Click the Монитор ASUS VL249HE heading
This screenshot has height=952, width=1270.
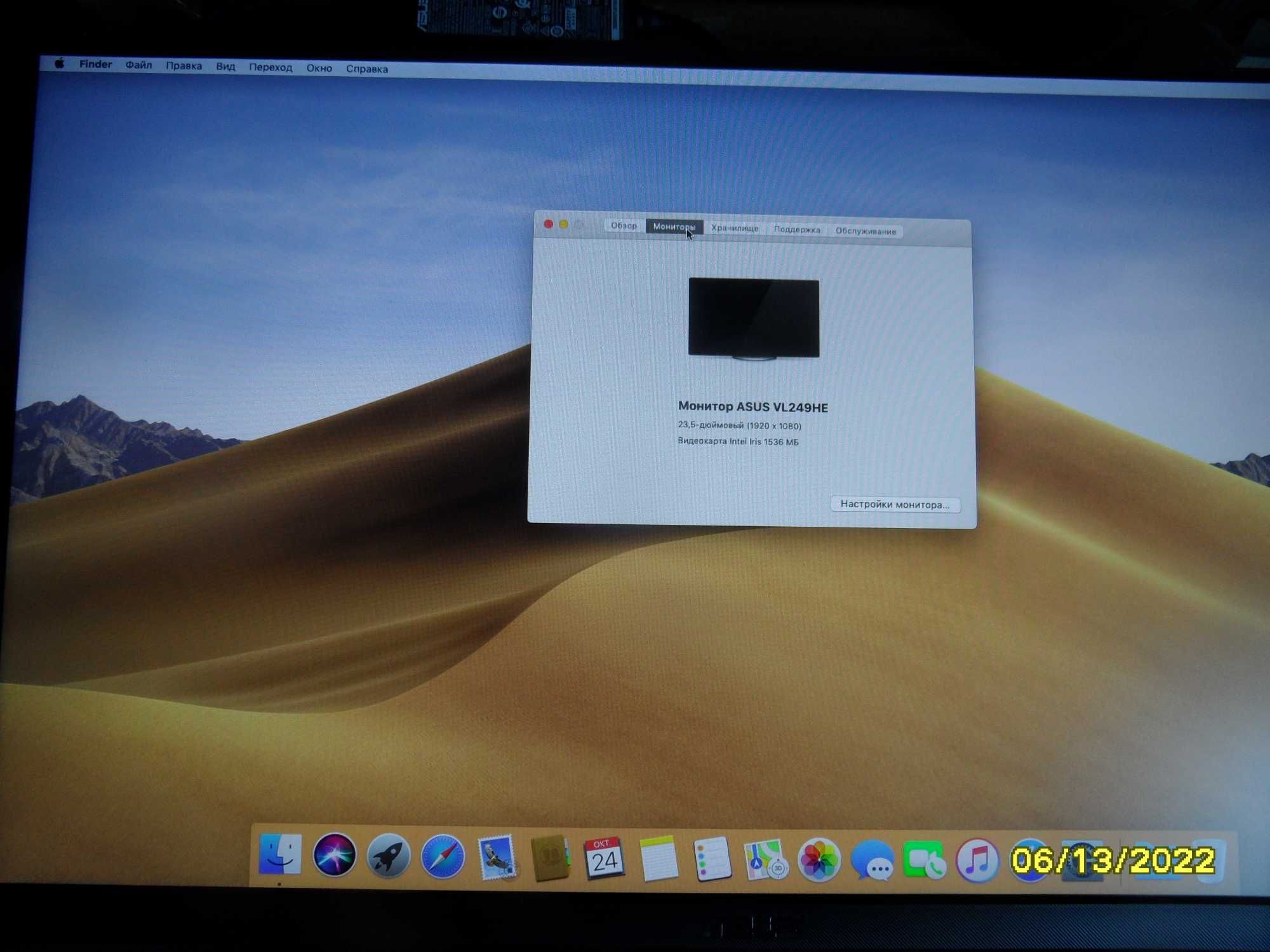753,407
